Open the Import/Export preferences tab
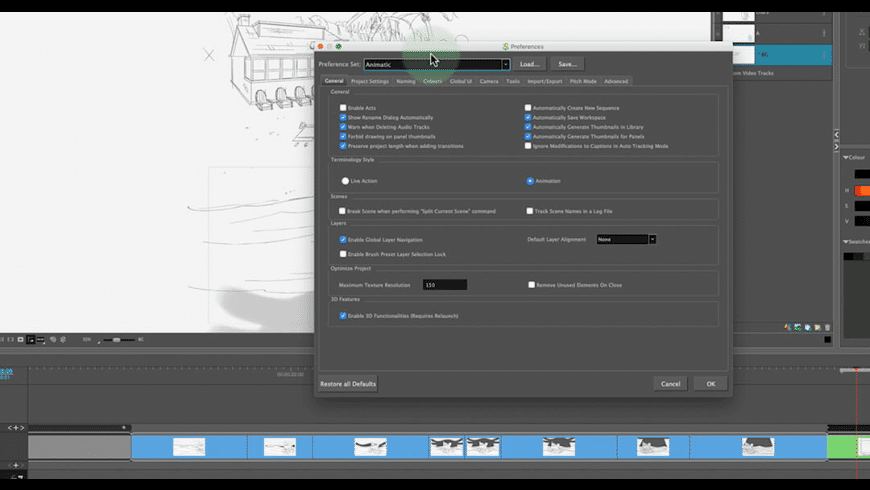This screenshot has height=490, width=870. tap(545, 81)
